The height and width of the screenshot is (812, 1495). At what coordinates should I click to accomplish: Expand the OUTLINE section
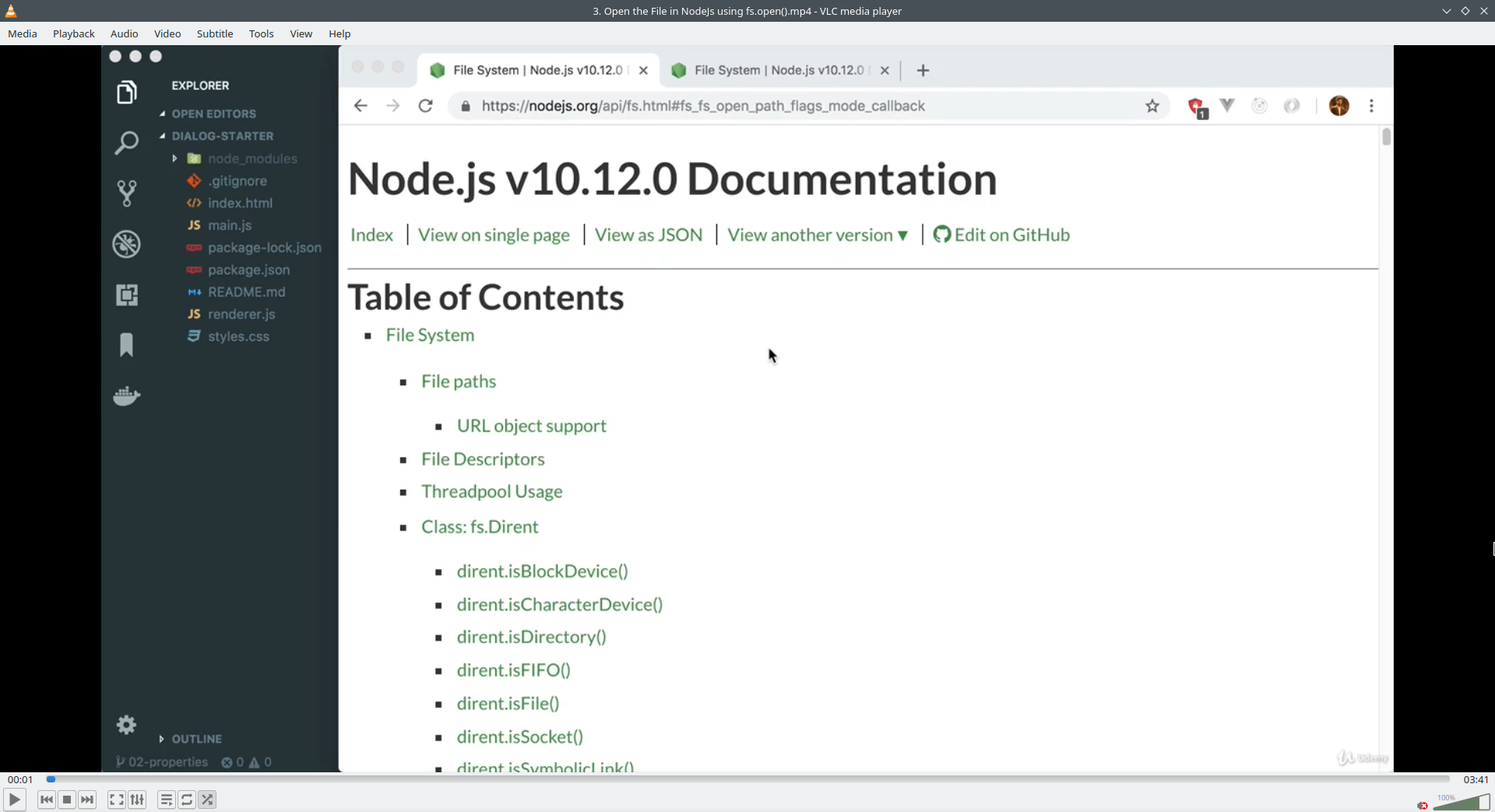[196, 739]
